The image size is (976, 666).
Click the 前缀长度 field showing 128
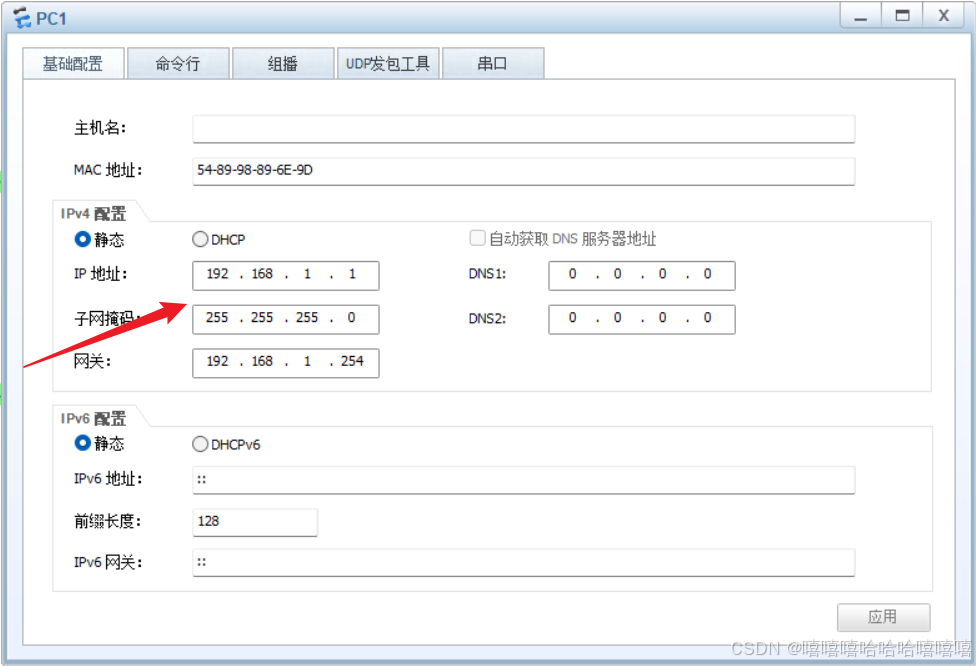click(255, 522)
